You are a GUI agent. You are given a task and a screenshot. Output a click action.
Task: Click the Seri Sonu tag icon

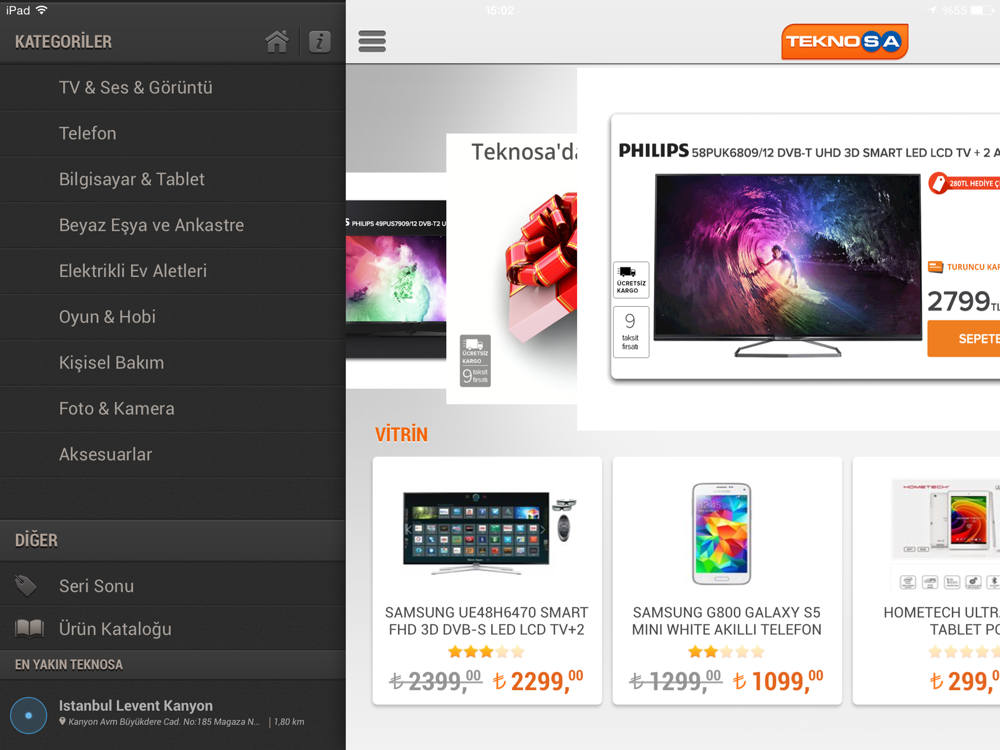[x=26, y=585]
